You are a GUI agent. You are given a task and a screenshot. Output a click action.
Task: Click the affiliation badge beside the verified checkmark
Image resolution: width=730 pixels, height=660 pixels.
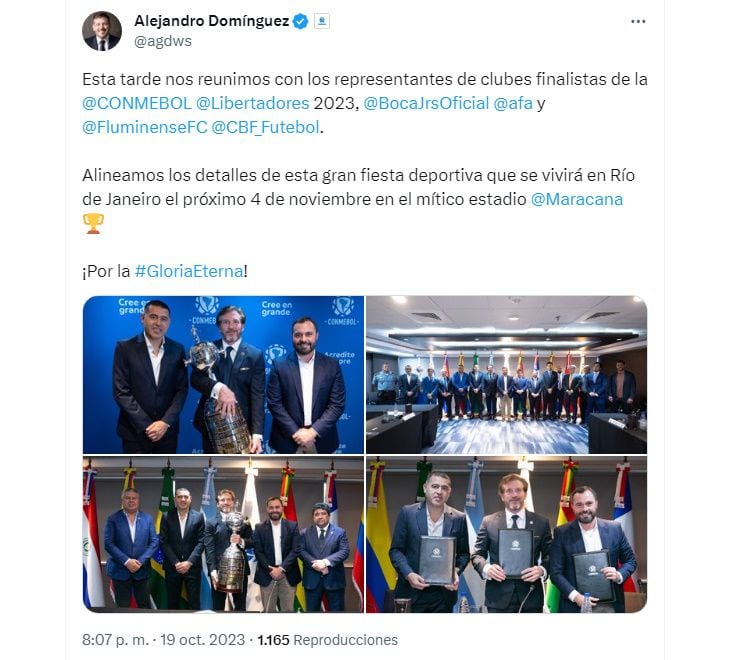[x=322, y=21]
